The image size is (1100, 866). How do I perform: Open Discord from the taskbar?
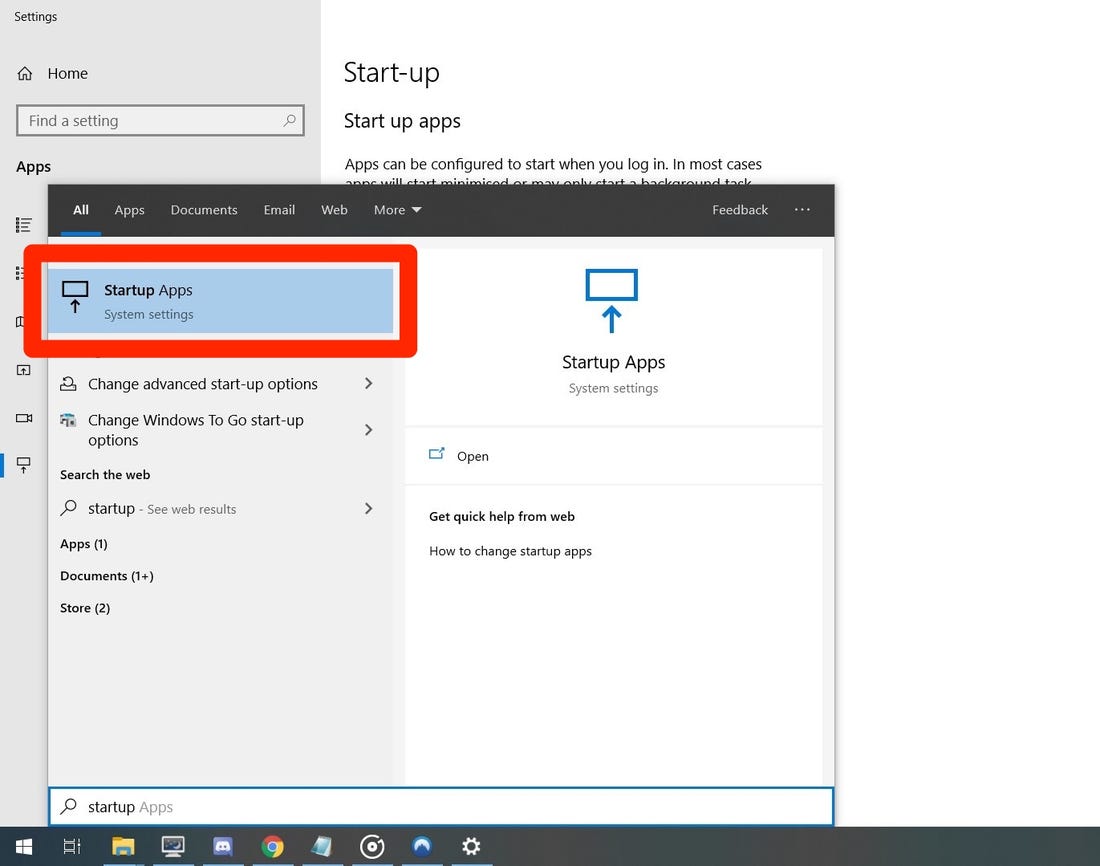pyautogui.click(x=222, y=846)
